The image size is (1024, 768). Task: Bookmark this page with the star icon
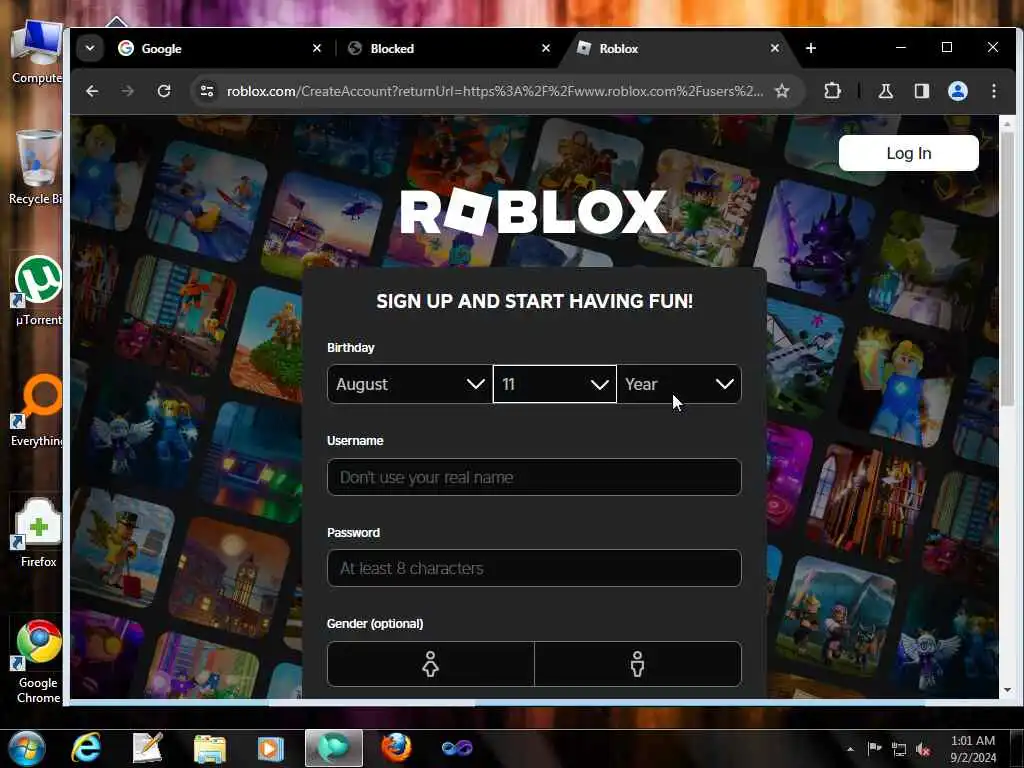pos(782,91)
